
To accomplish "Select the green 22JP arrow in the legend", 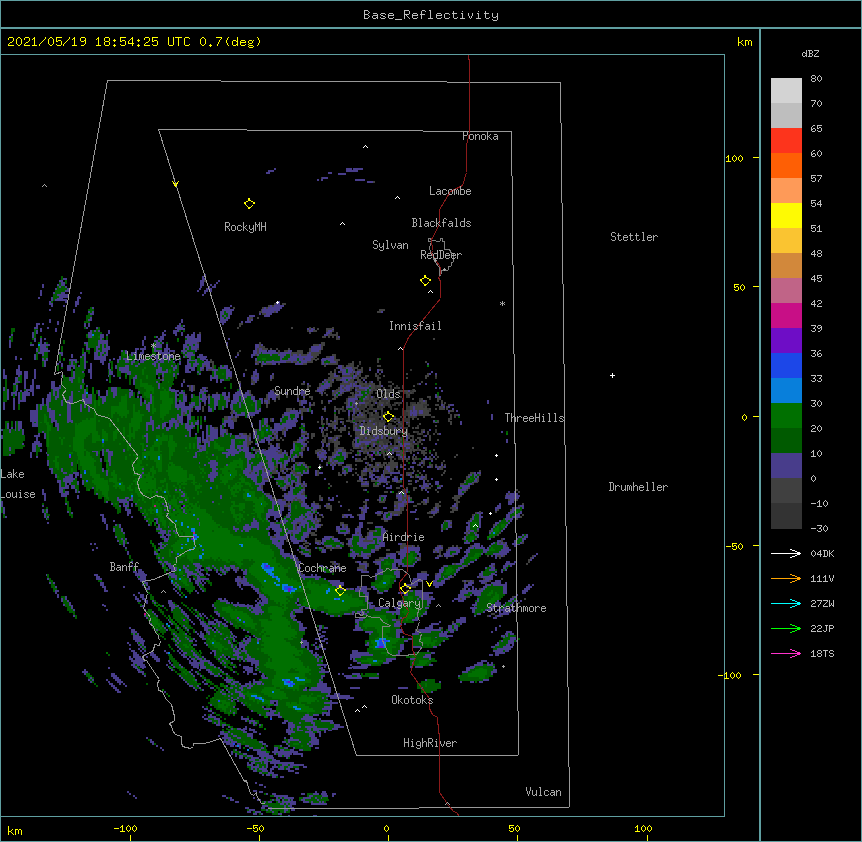I will (x=786, y=628).
